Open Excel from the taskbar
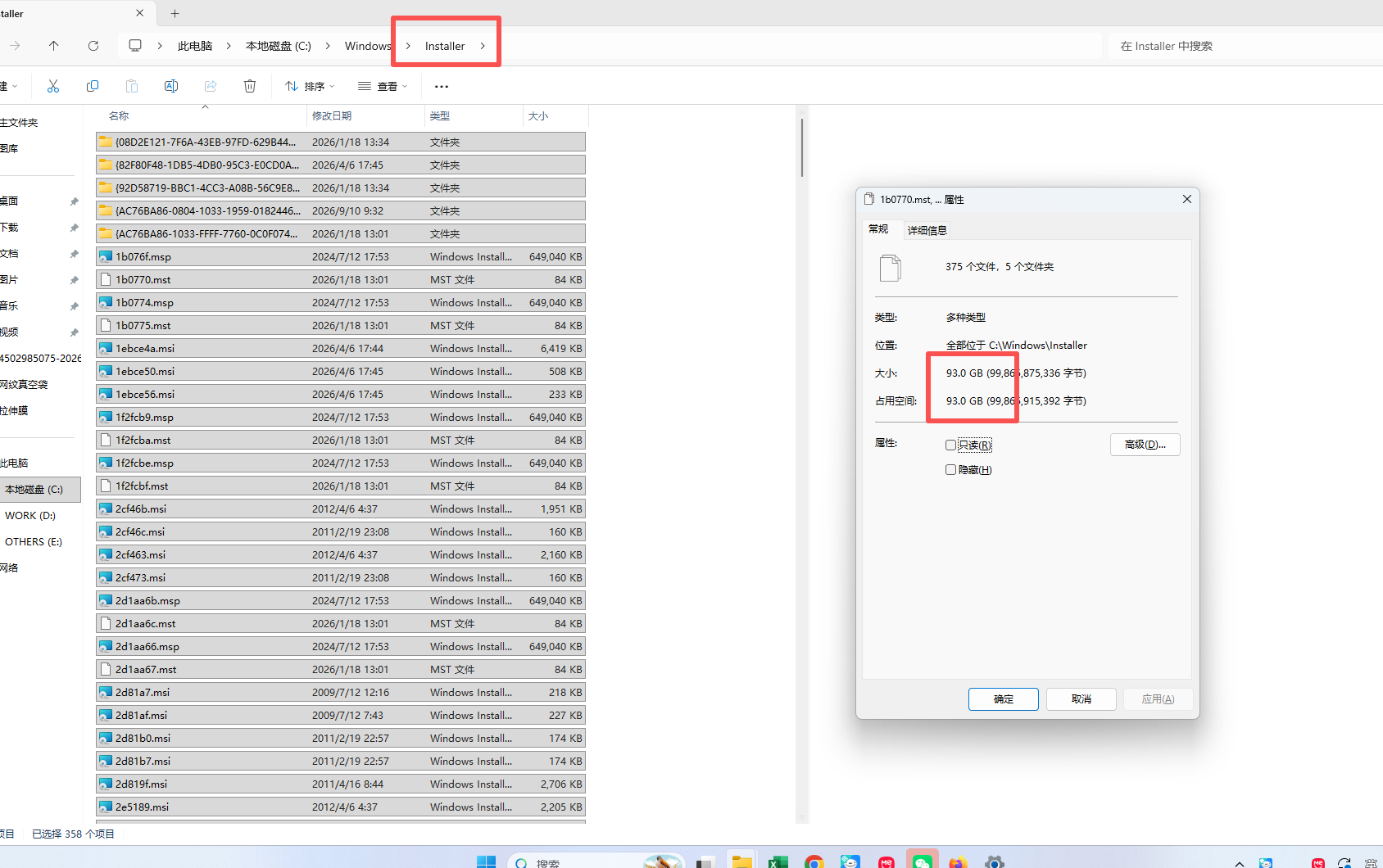 click(778, 861)
